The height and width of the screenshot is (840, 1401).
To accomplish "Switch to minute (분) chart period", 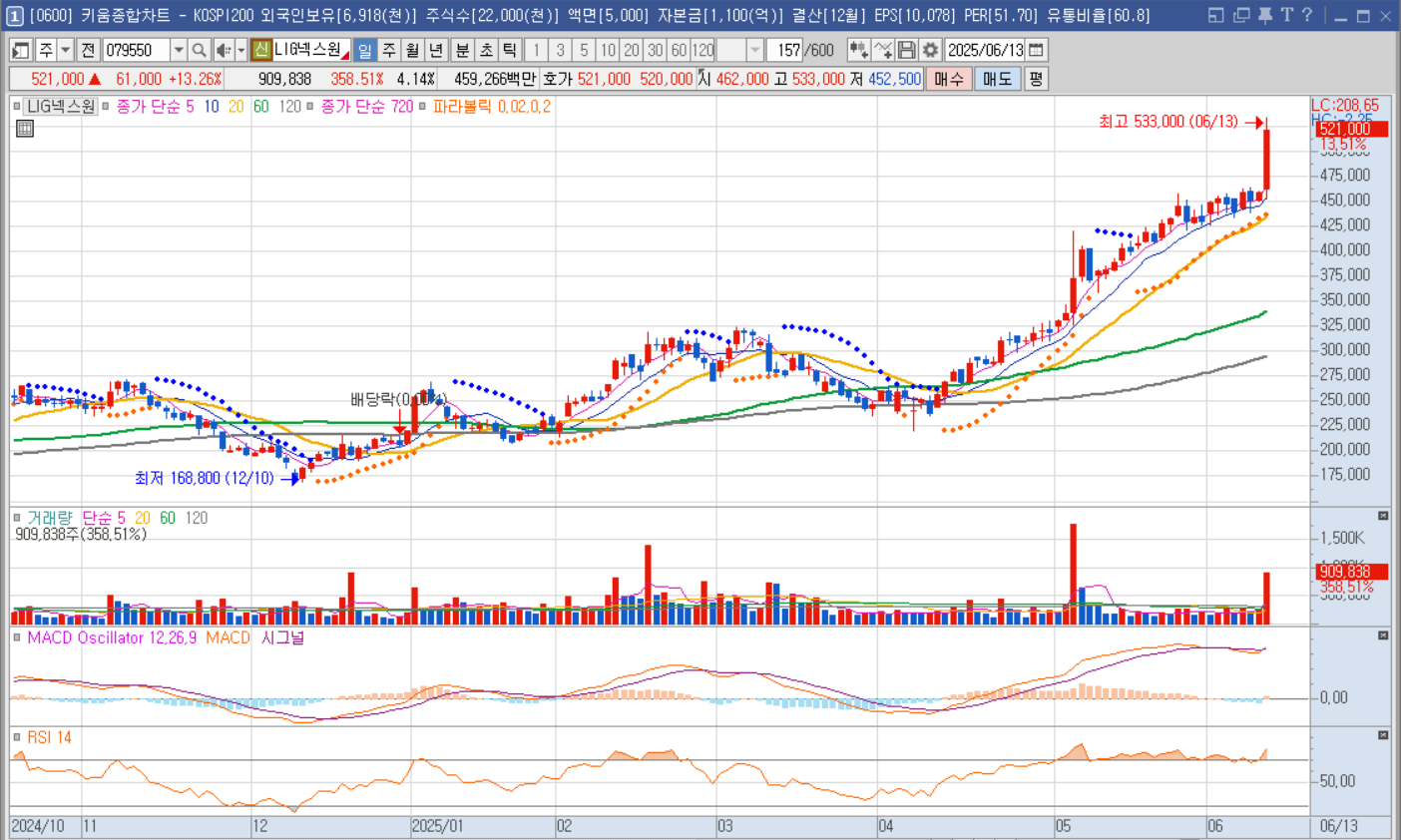I will (462, 50).
